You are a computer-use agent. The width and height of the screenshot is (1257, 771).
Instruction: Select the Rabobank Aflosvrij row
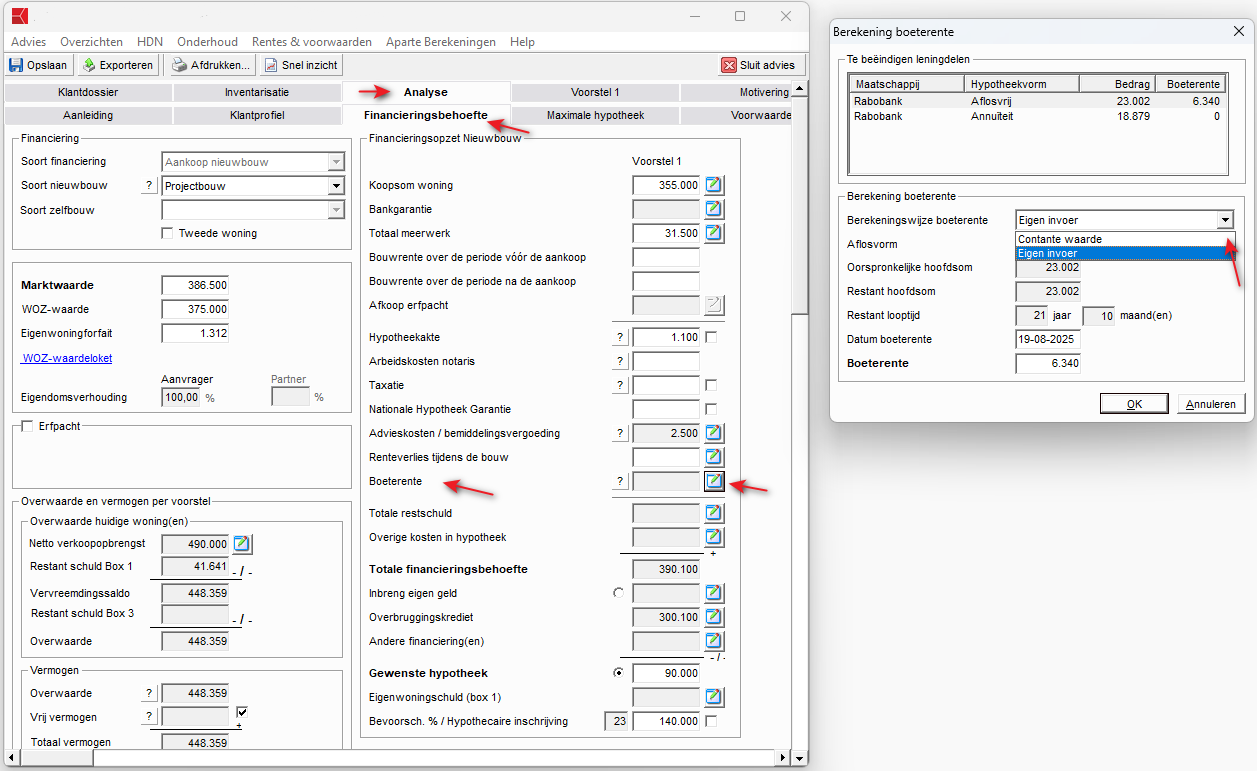coord(1036,100)
